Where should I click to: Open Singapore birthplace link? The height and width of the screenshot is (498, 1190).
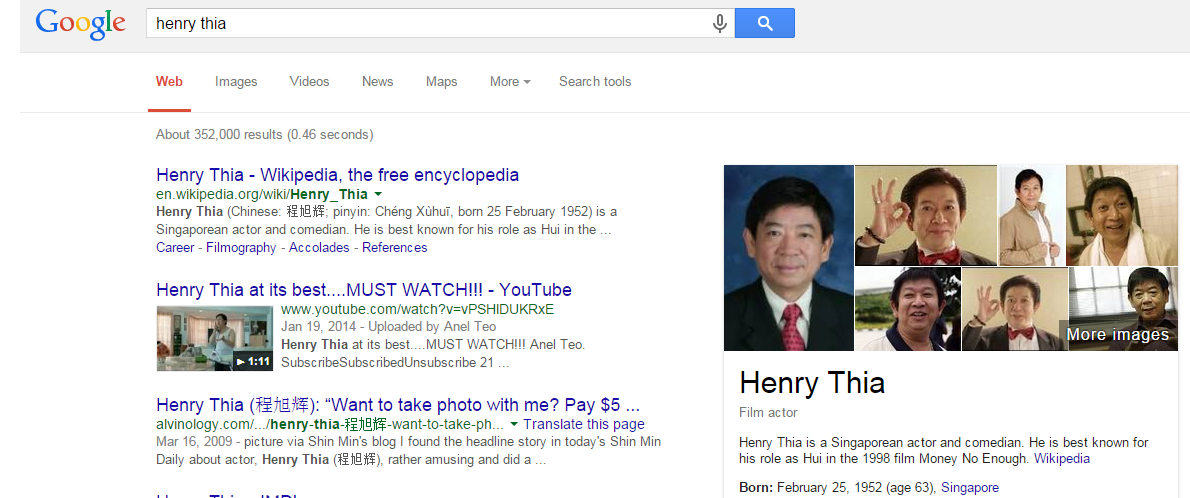[x=970, y=487]
